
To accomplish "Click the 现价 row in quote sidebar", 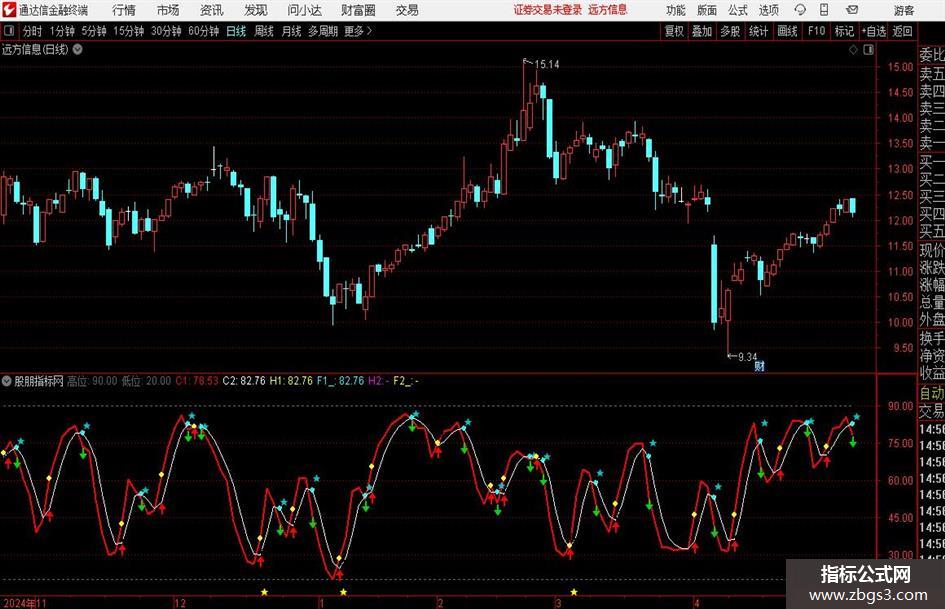I will [932, 250].
